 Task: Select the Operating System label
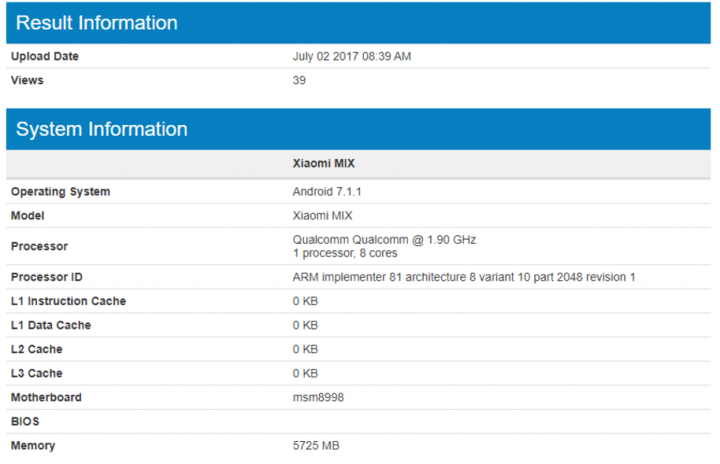tap(61, 192)
